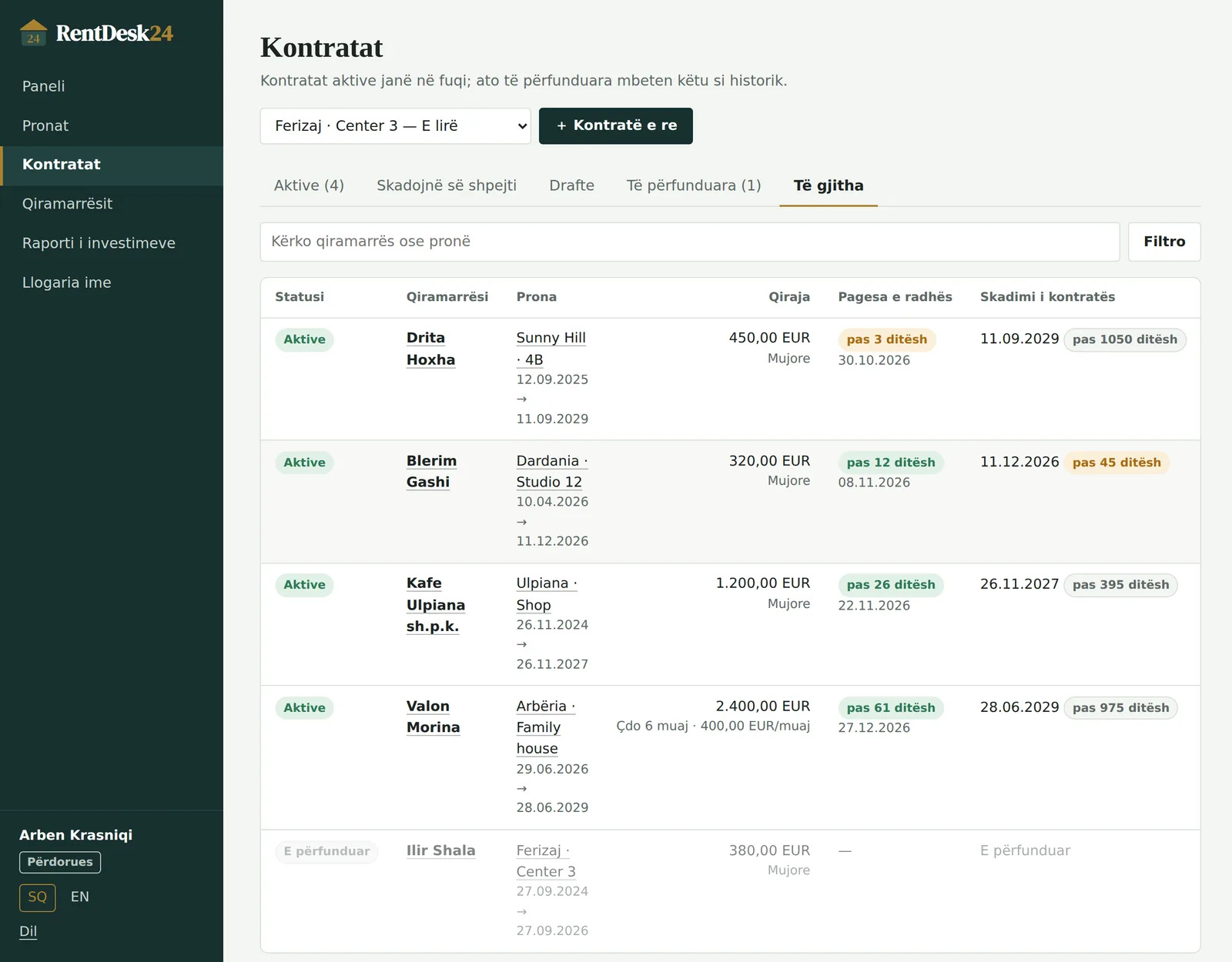Image resolution: width=1232 pixels, height=962 pixels.
Task: Show the Të përfunduara (1) tab
Action: pyautogui.click(x=694, y=185)
